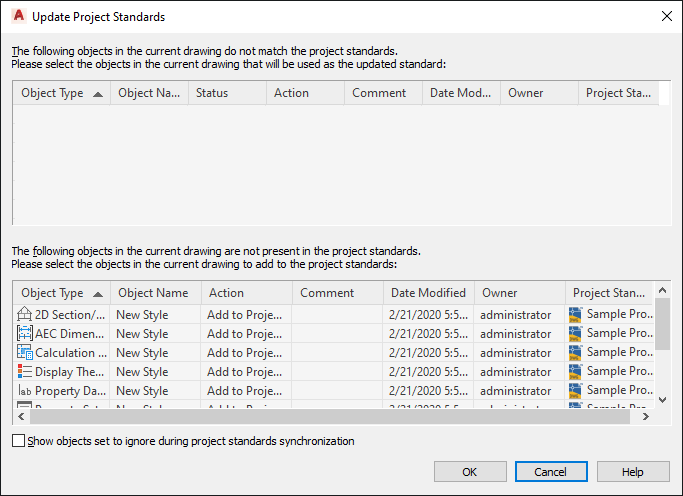Open the Action cell for the Calculation row
683x496 pixels.
tap(246, 353)
